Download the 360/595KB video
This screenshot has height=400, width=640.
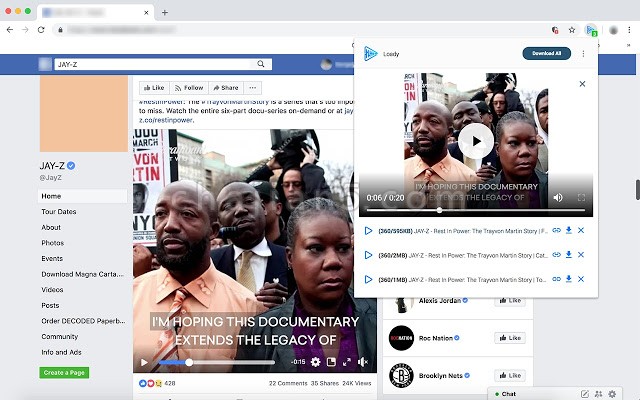(569, 230)
